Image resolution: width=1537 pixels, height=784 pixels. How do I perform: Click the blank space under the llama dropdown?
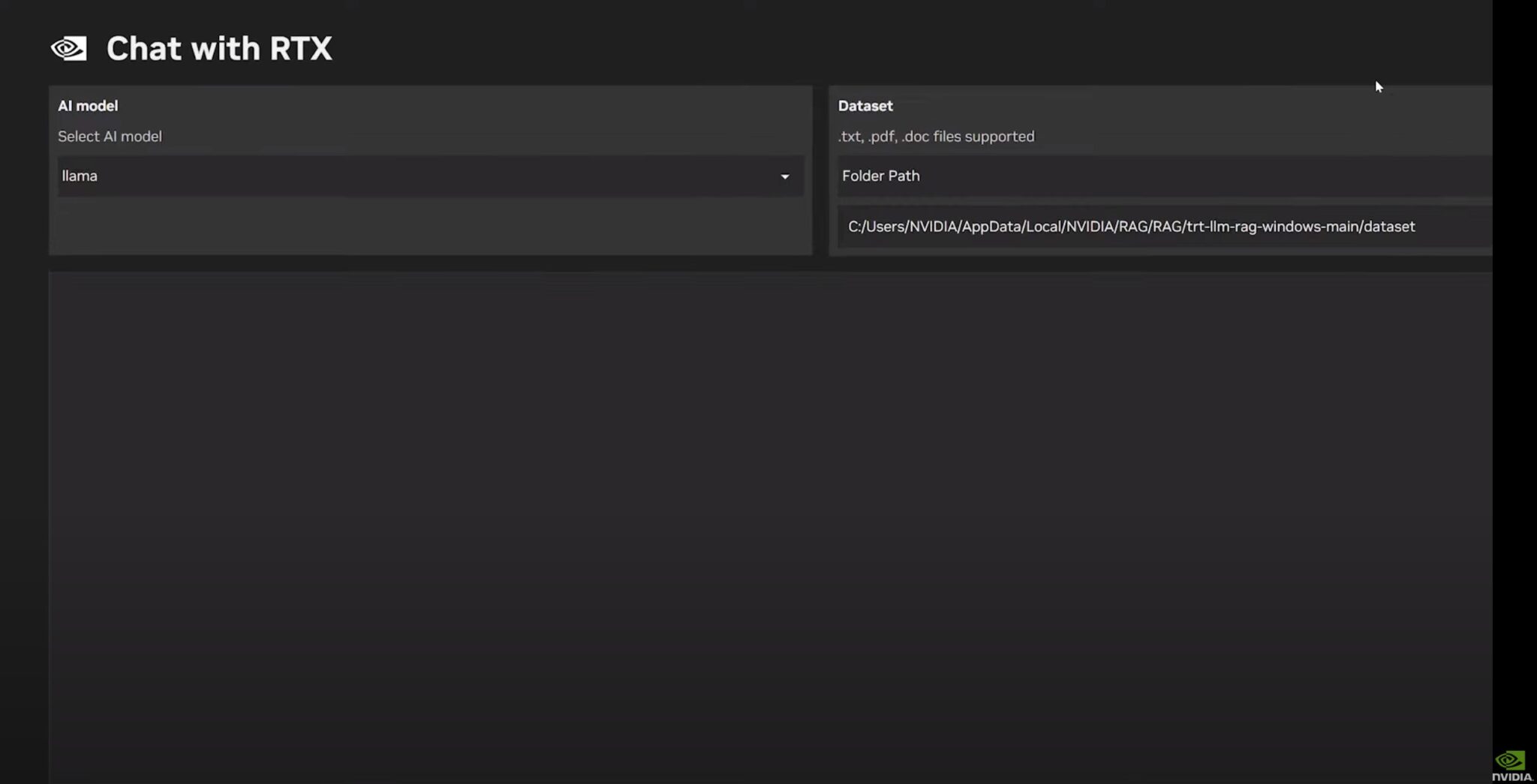tap(429, 225)
